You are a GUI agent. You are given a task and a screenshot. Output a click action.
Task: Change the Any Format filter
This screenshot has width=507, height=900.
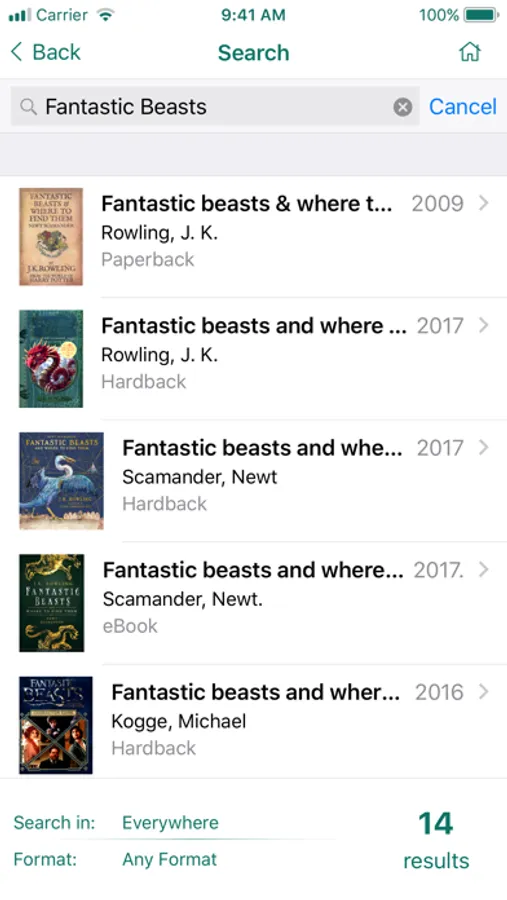170,859
